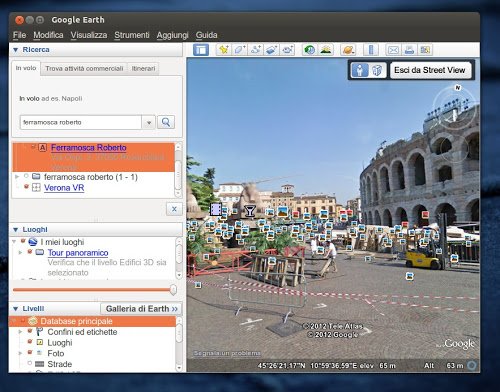Screen dimensions: 500x392
Task: Switch to 3D buildings ground view
Action: point(377,70)
